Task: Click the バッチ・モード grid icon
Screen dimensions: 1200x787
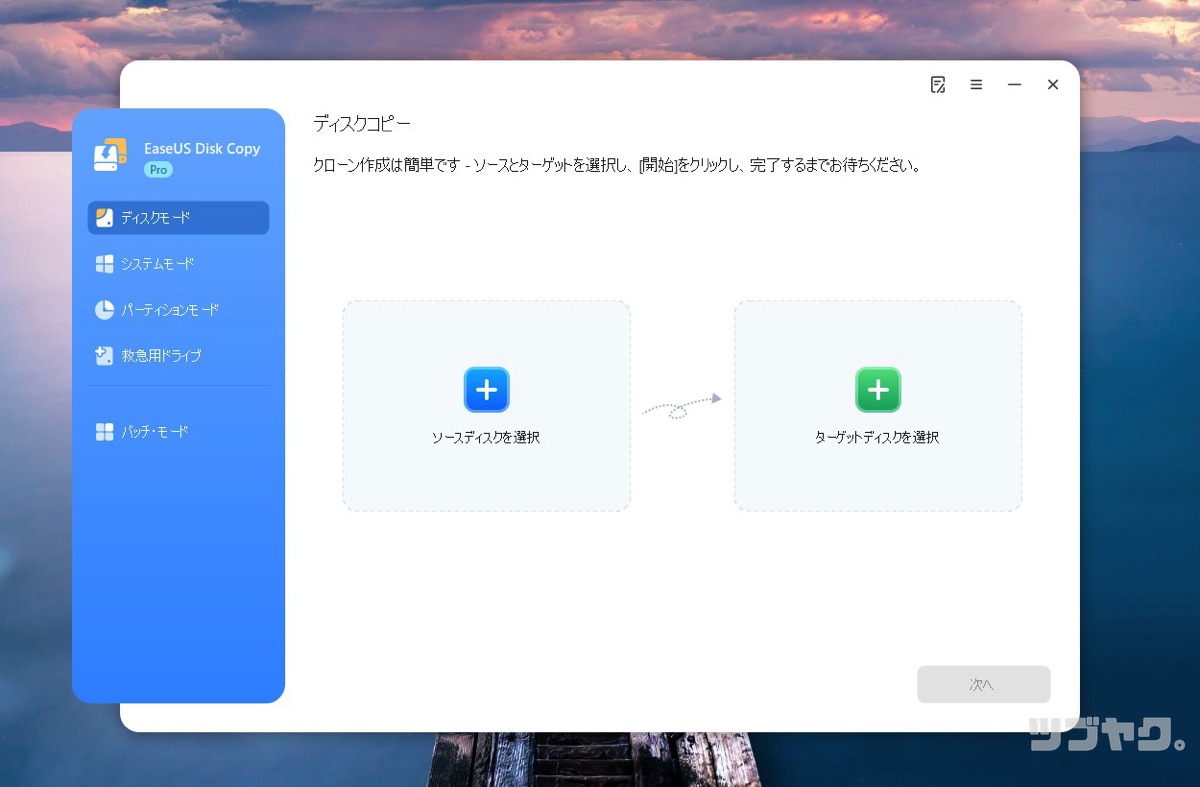Action: 104,431
